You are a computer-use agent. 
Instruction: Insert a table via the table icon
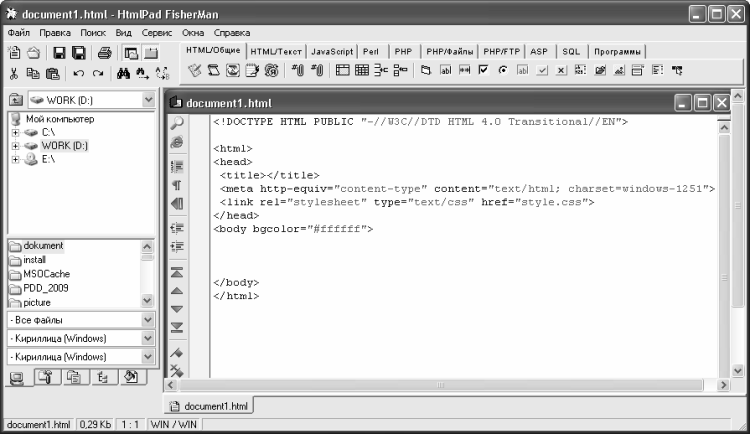[362, 70]
